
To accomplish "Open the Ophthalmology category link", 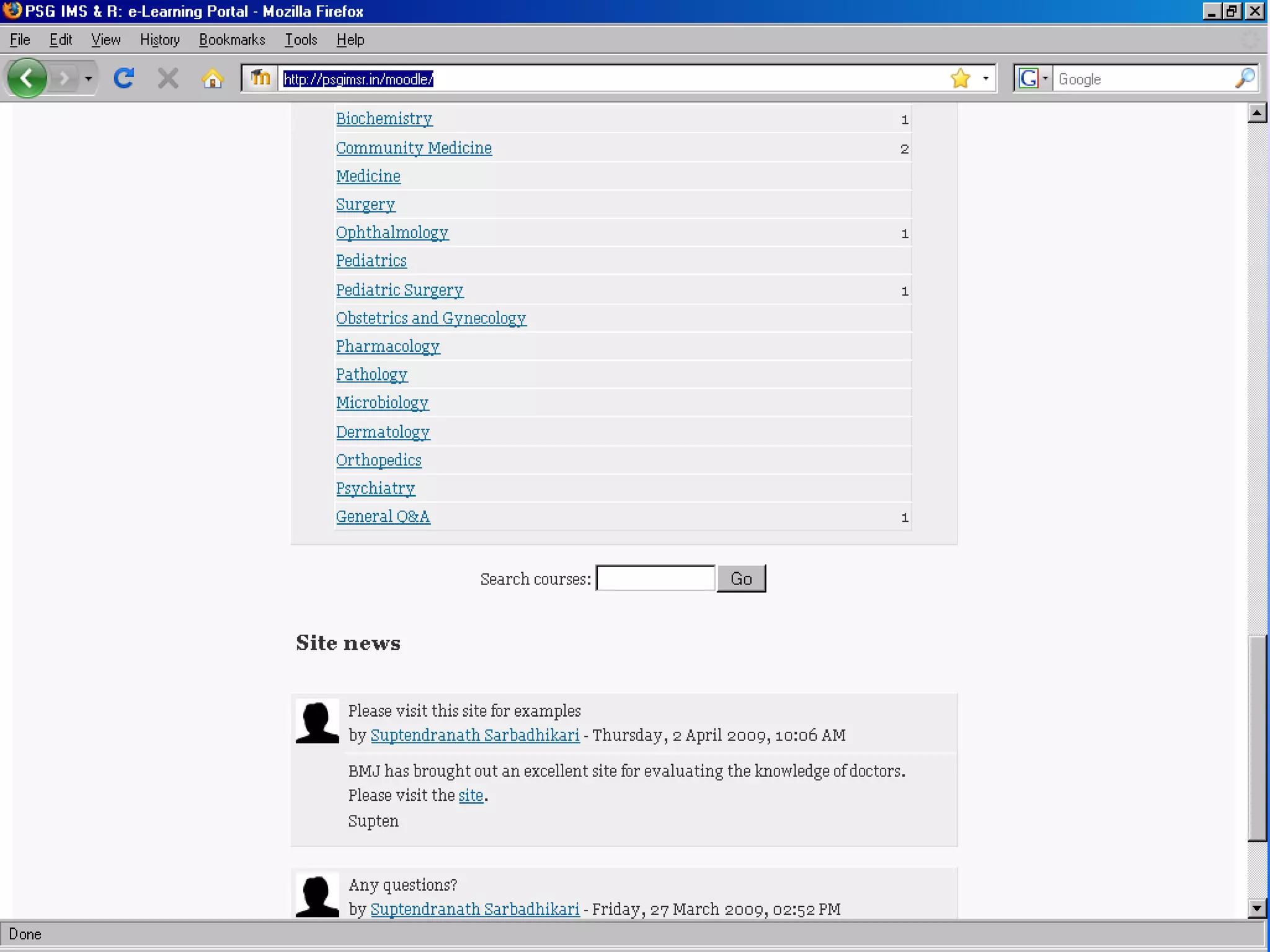I will pos(392,232).
